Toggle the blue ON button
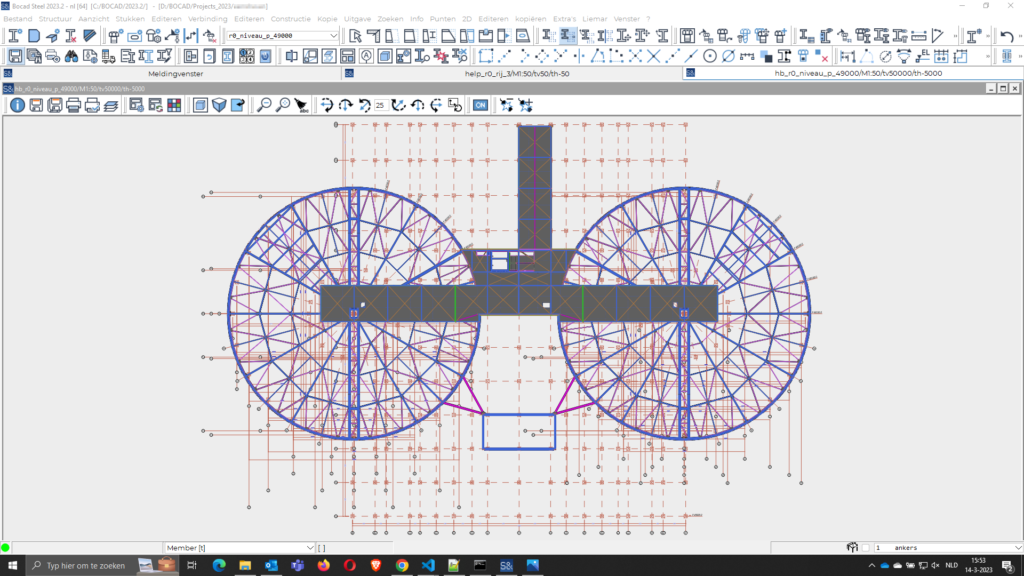 [x=480, y=105]
